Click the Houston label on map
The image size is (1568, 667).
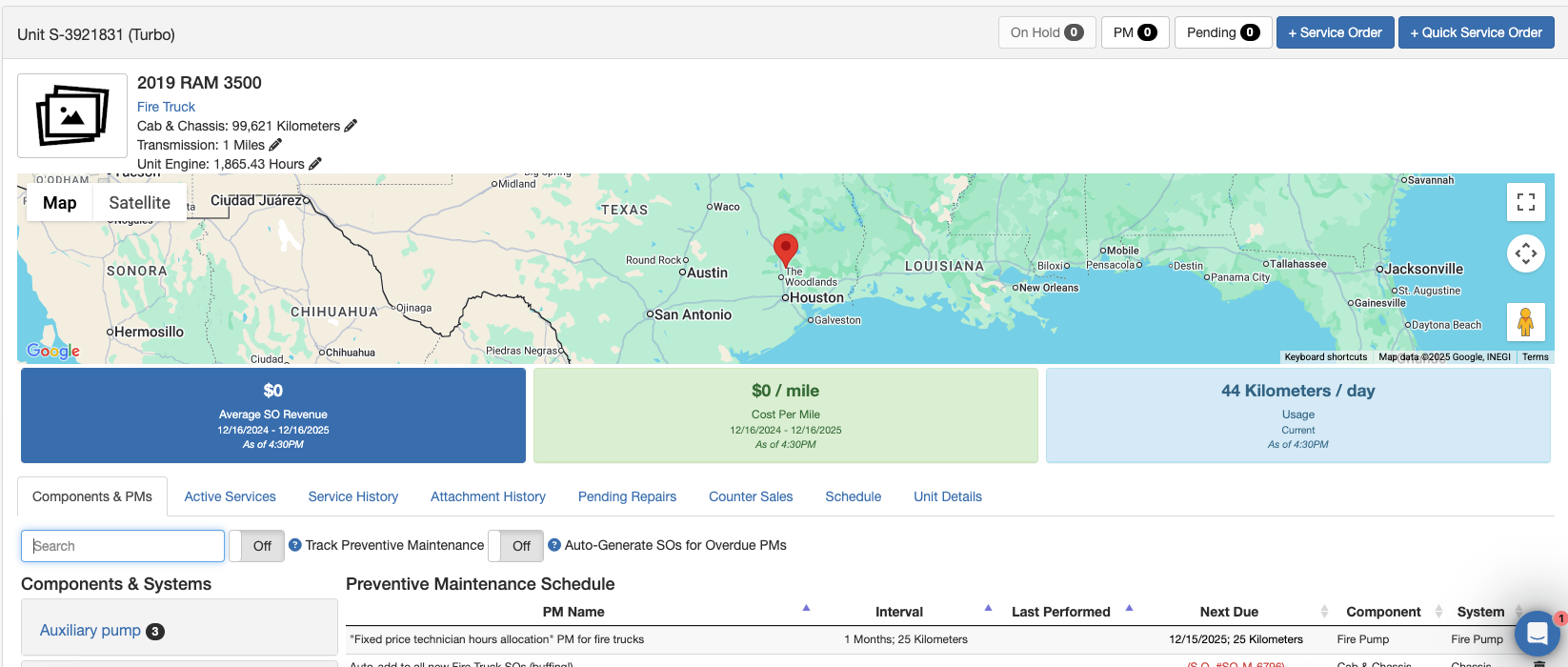pyautogui.click(x=816, y=297)
